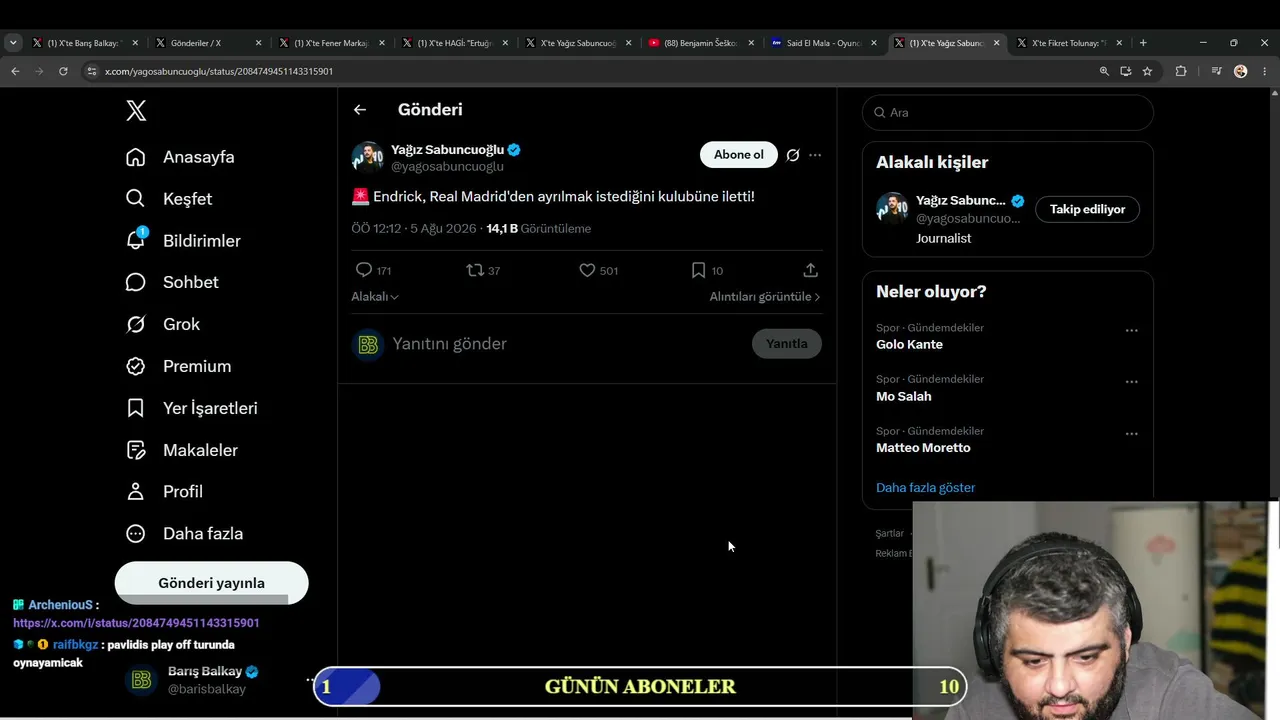Open the Chrome extensions puzzle icon
Image resolution: width=1280 pixels, height=720 pixels.
tap(1181, 71)
